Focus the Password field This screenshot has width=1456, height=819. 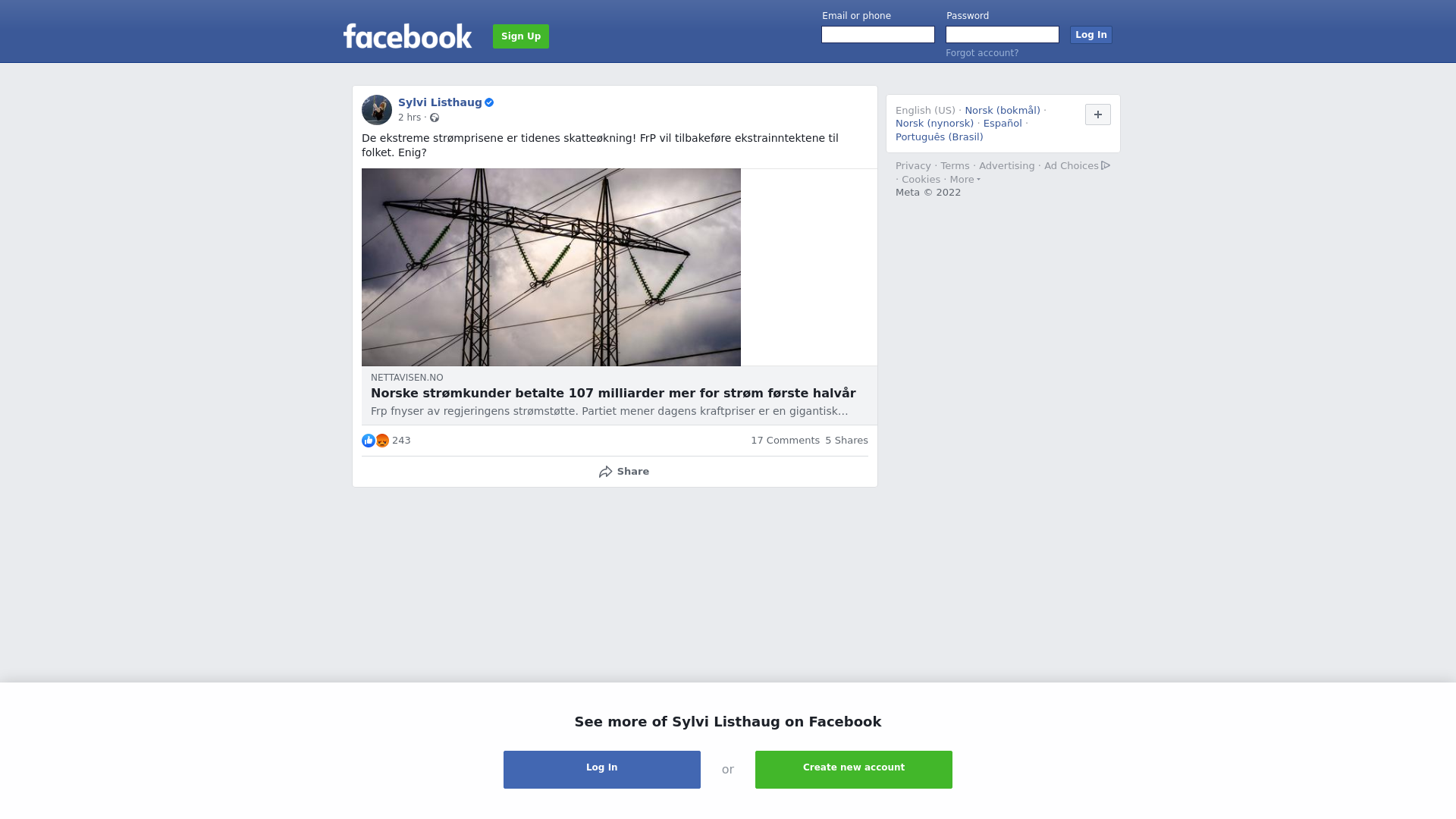point(1003,35)
